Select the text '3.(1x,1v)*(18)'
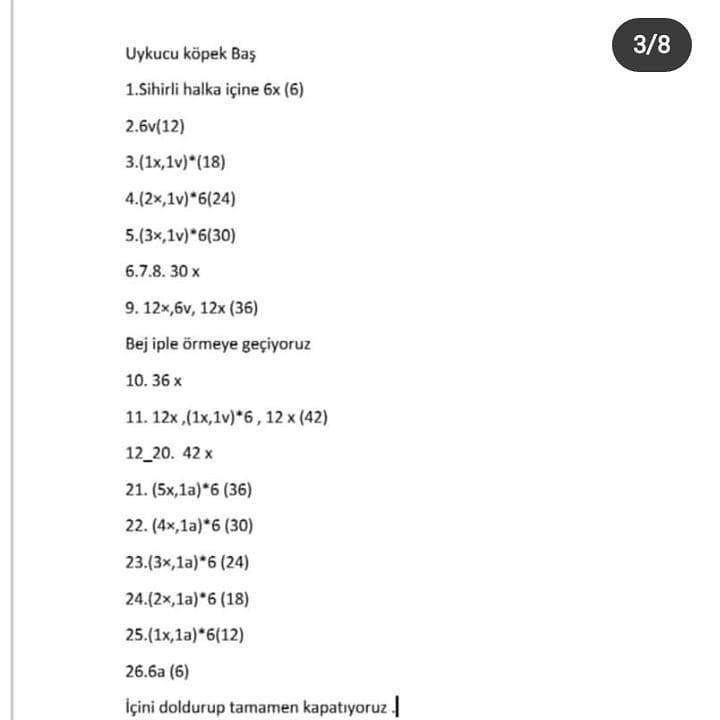The width and height of the screenshot is (720, 720). [175, 162]
